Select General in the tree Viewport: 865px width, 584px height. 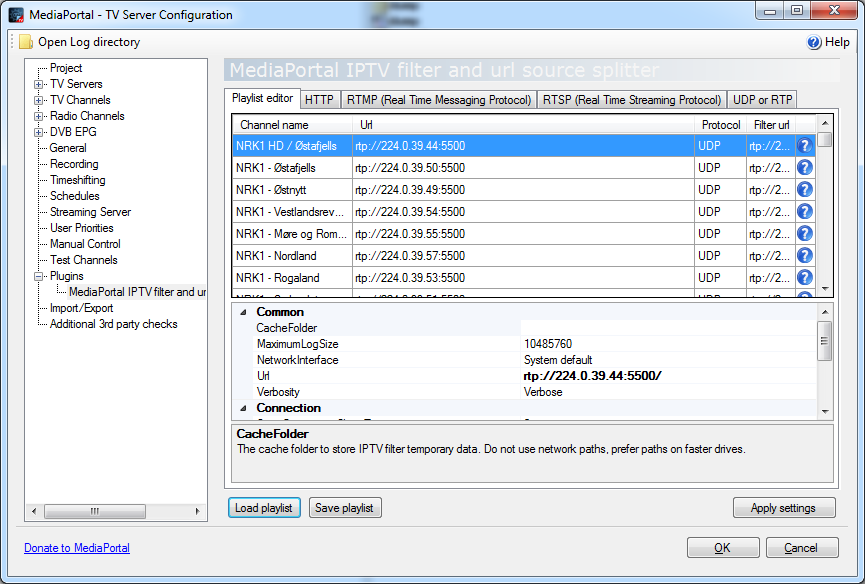68,148
